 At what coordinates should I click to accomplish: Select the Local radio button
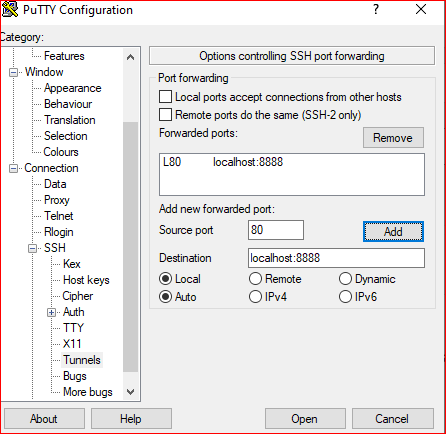click(165, 279)
